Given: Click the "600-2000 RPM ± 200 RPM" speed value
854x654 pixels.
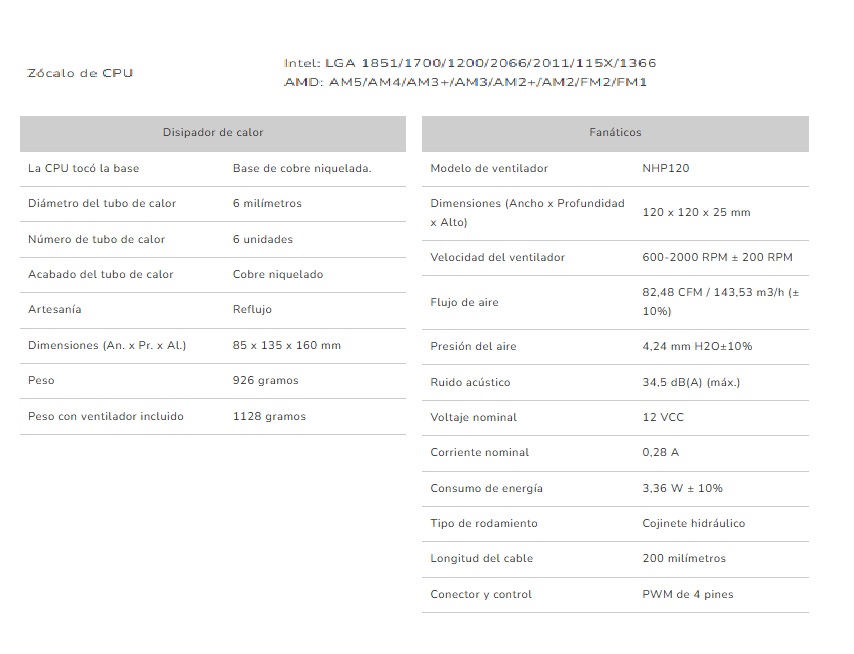Looking at the screenshot, I should pyautogui.click(x=717, y=257).
